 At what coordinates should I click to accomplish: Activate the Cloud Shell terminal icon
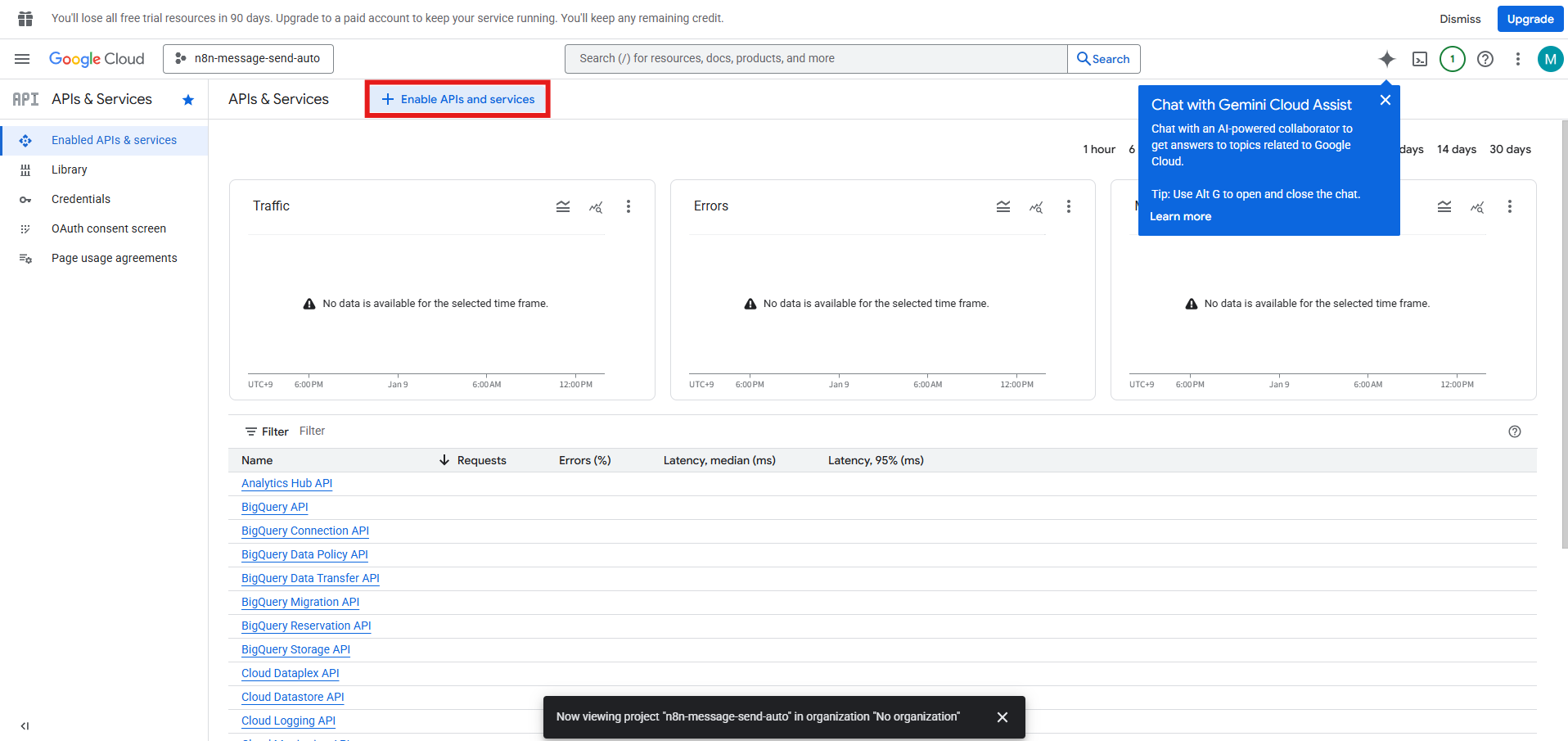click(x=1420, y=58)
